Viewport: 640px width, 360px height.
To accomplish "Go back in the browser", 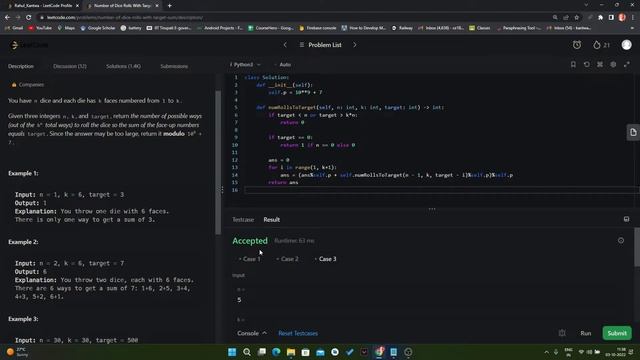I will point(7,18).
